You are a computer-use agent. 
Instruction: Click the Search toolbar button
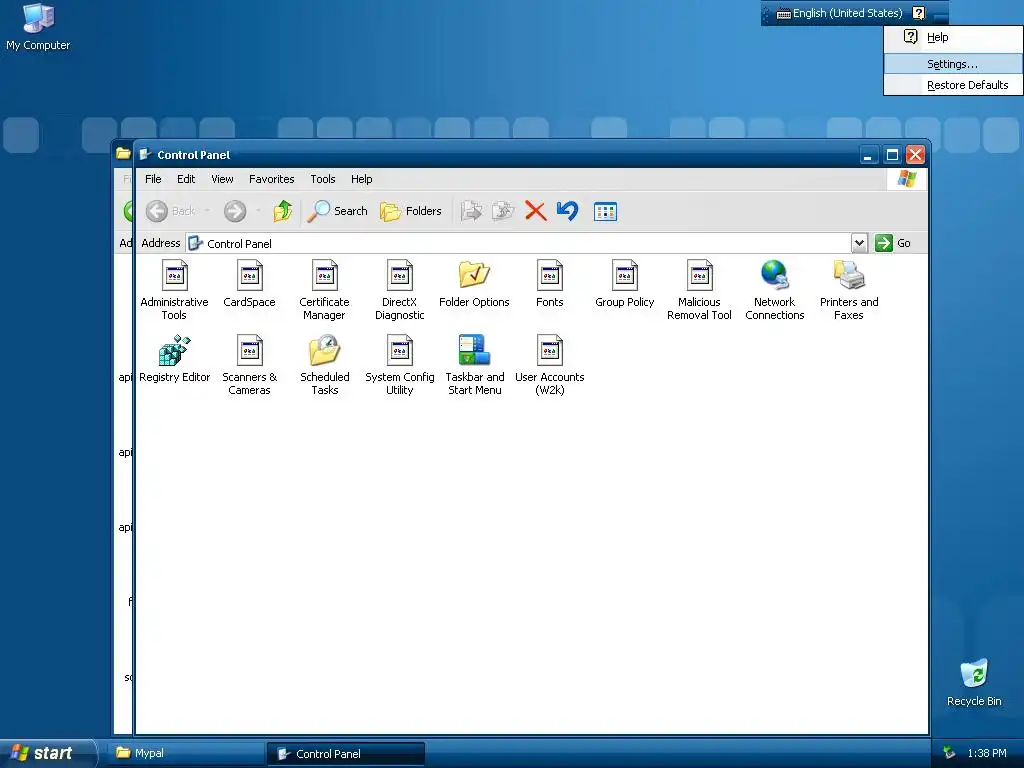point(338,211)
